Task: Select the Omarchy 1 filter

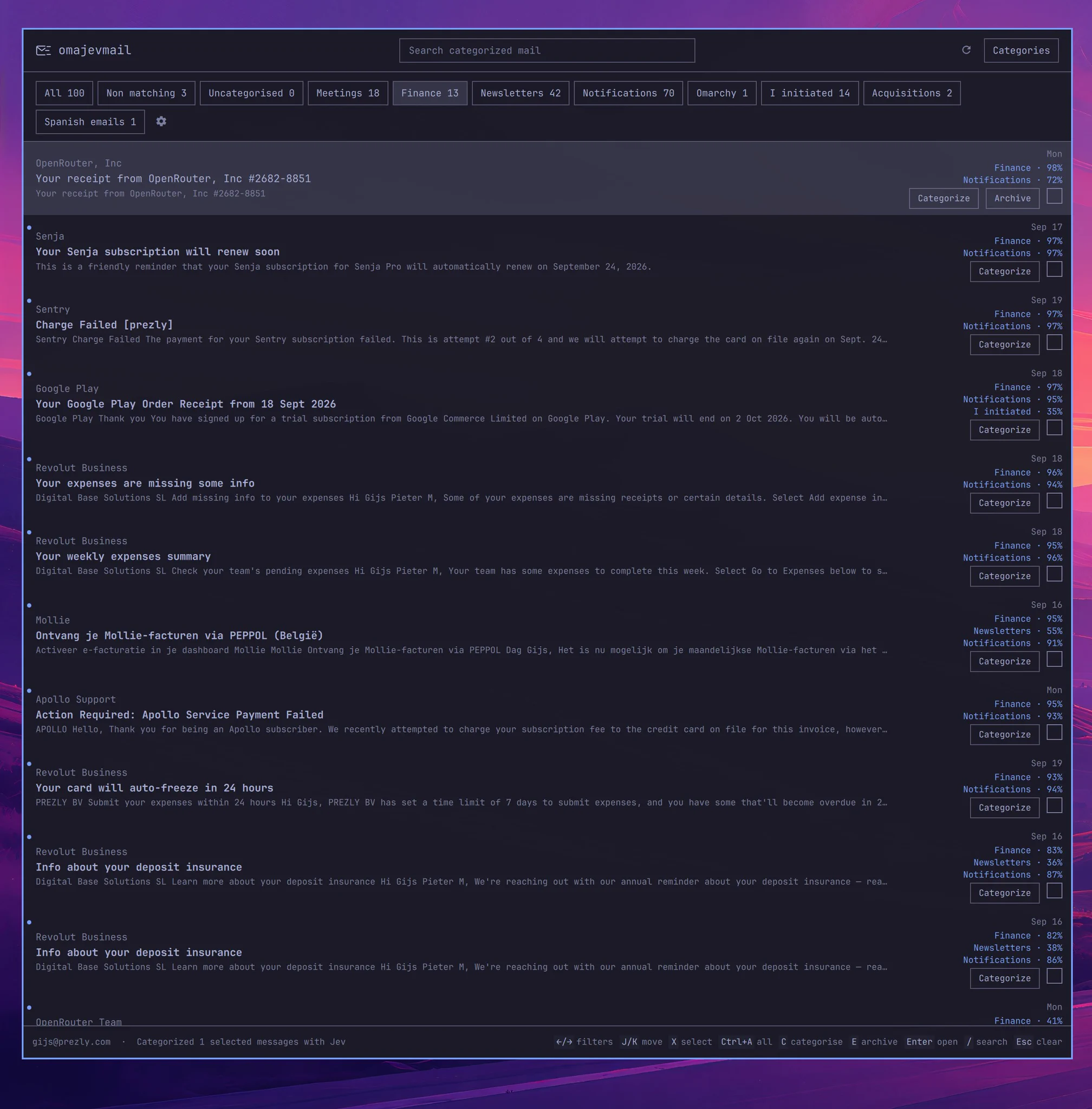Action: (x=721, y=93)
